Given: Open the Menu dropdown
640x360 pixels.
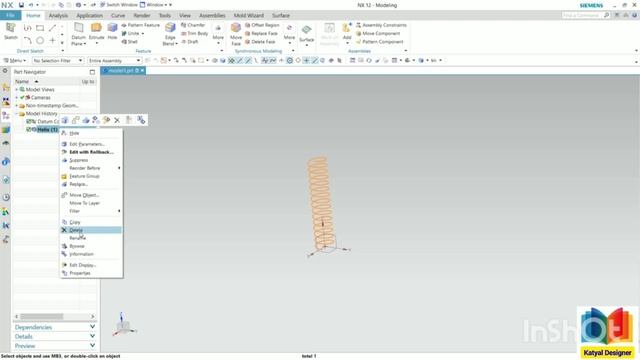Looking at the screenshot, I should (x=15, y=60).
